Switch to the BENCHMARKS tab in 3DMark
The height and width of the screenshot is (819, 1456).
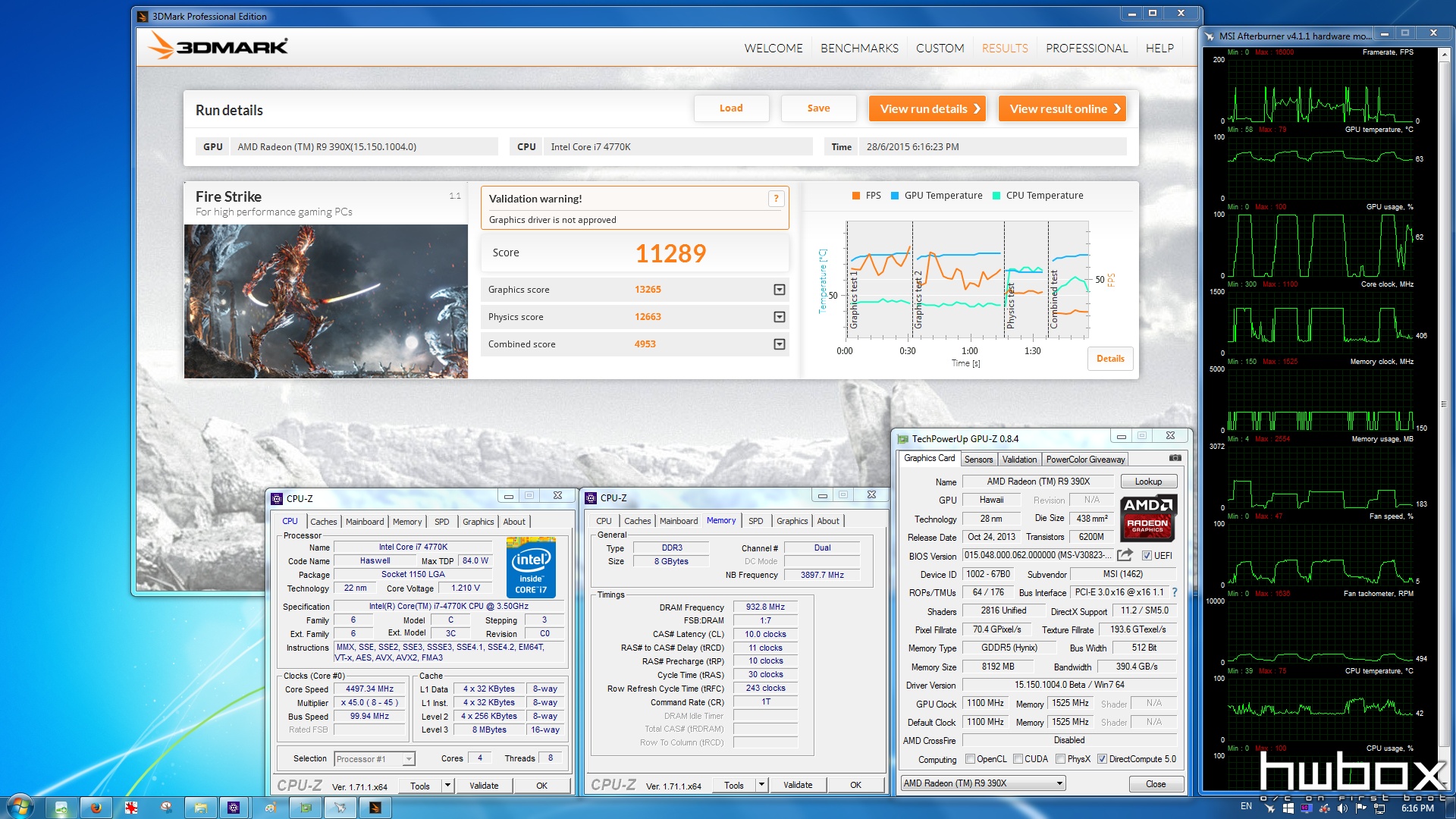point(859,48)
